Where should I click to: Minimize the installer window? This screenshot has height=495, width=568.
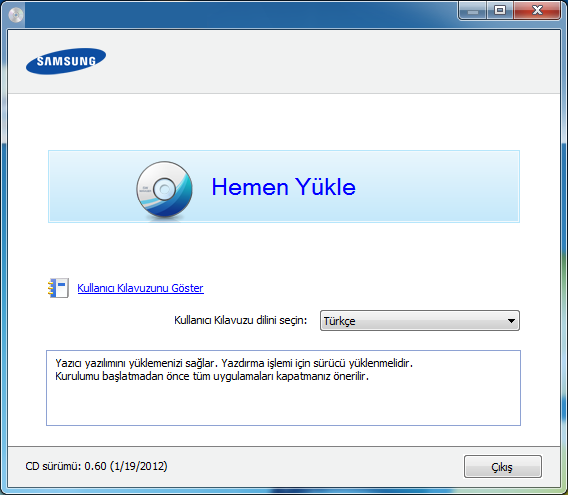472,11
